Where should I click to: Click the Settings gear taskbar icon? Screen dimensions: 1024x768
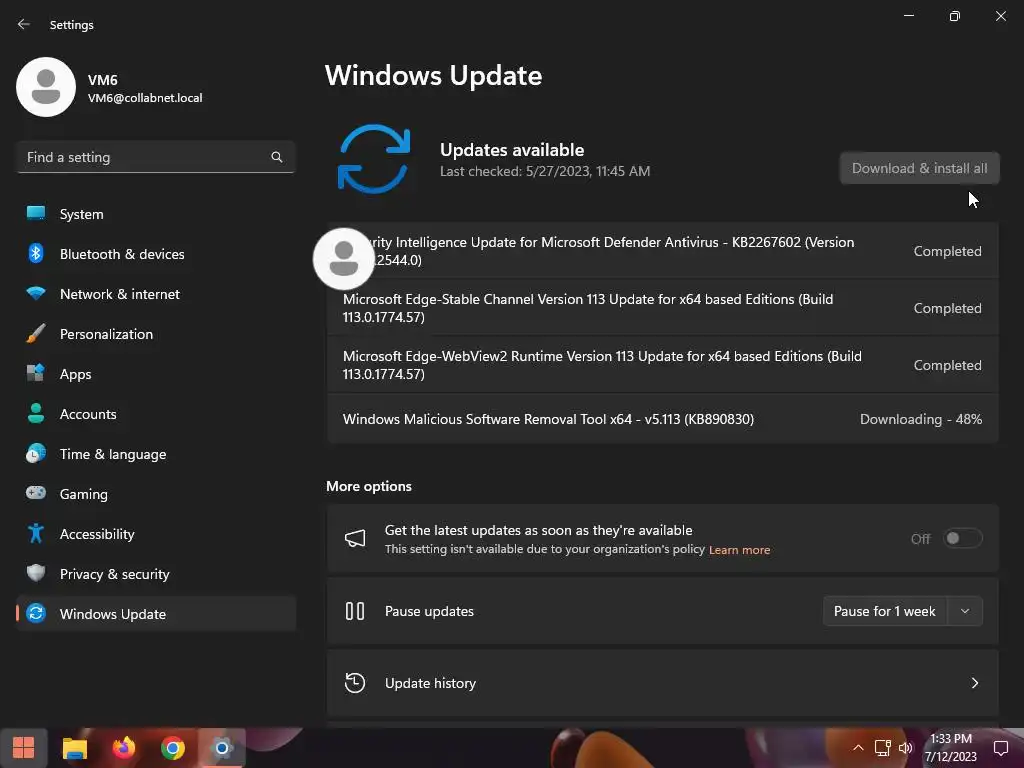pyautogui.click(x=222, y=748)
